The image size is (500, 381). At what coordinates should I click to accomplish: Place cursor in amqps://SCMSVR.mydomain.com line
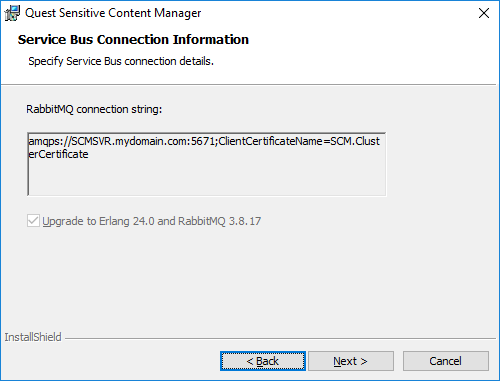coord(204,141)
